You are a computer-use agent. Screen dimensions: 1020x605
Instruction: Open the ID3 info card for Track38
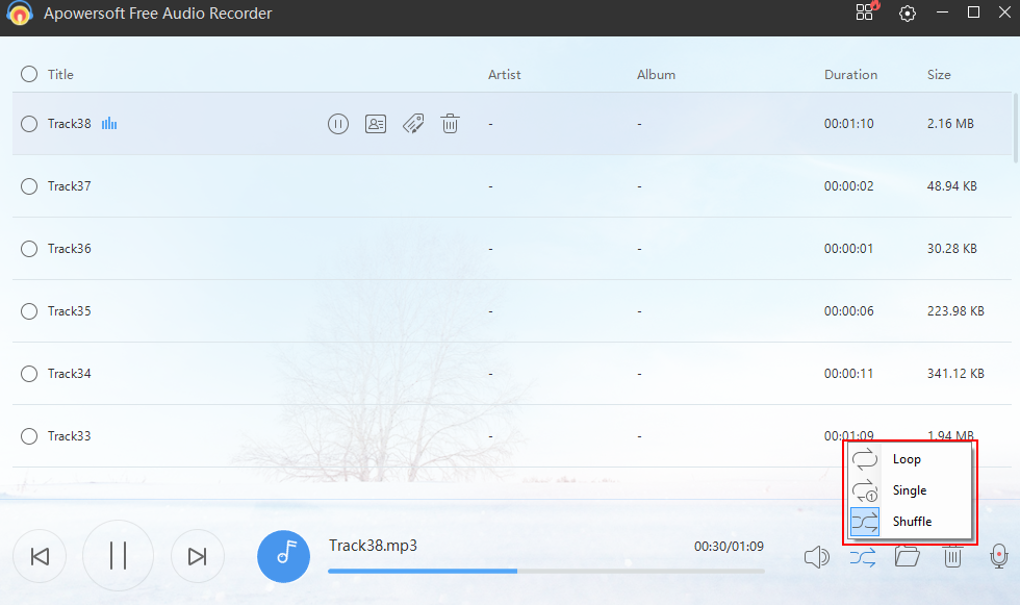pos(375,124)
